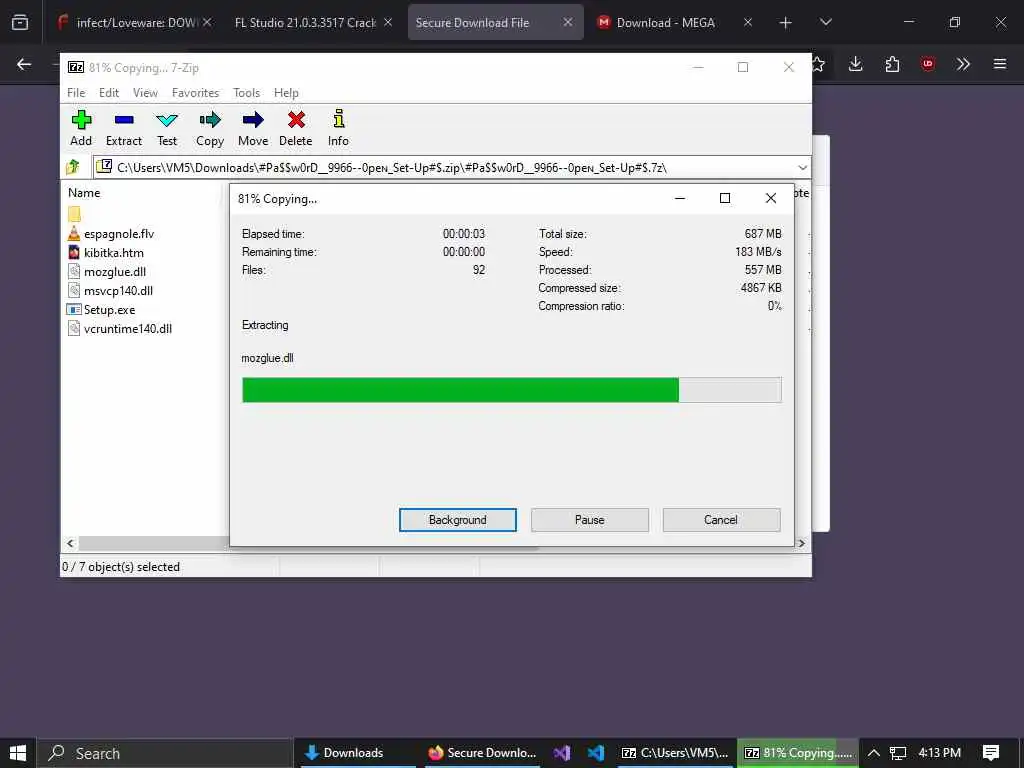The width and height of the screenshot is (1024, 768).
Task: Open the browser tab overview icon
Action: click(x=20, y=22)
